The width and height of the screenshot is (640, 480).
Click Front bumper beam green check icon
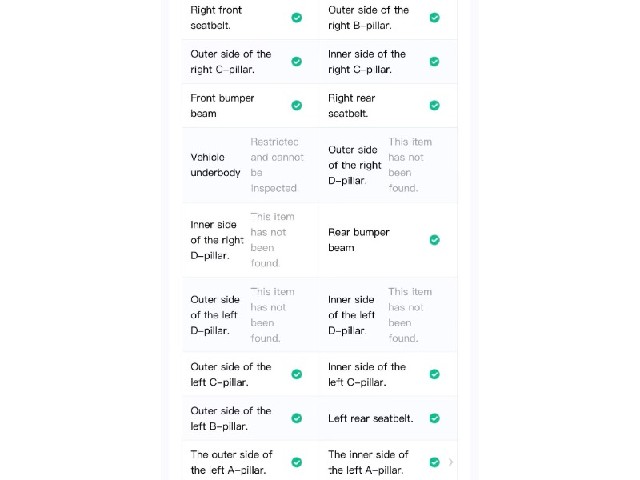tap(297, 105)
